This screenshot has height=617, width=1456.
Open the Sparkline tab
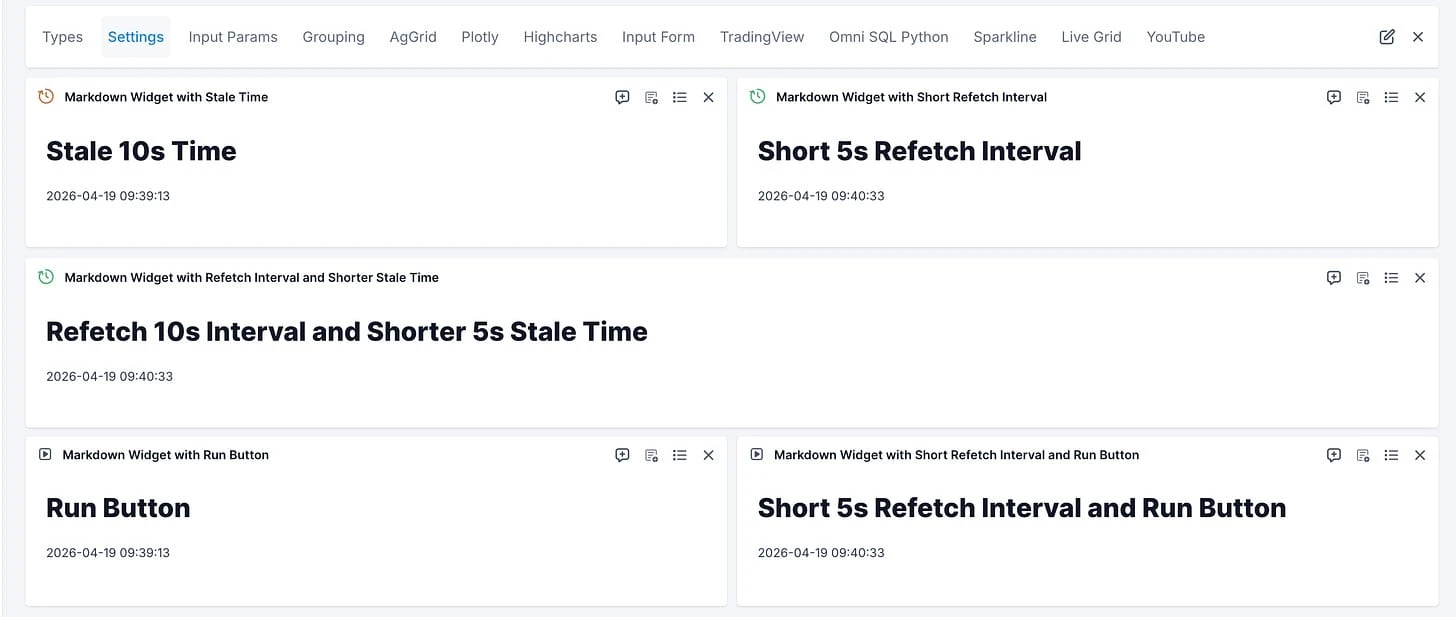point(1005,36)
